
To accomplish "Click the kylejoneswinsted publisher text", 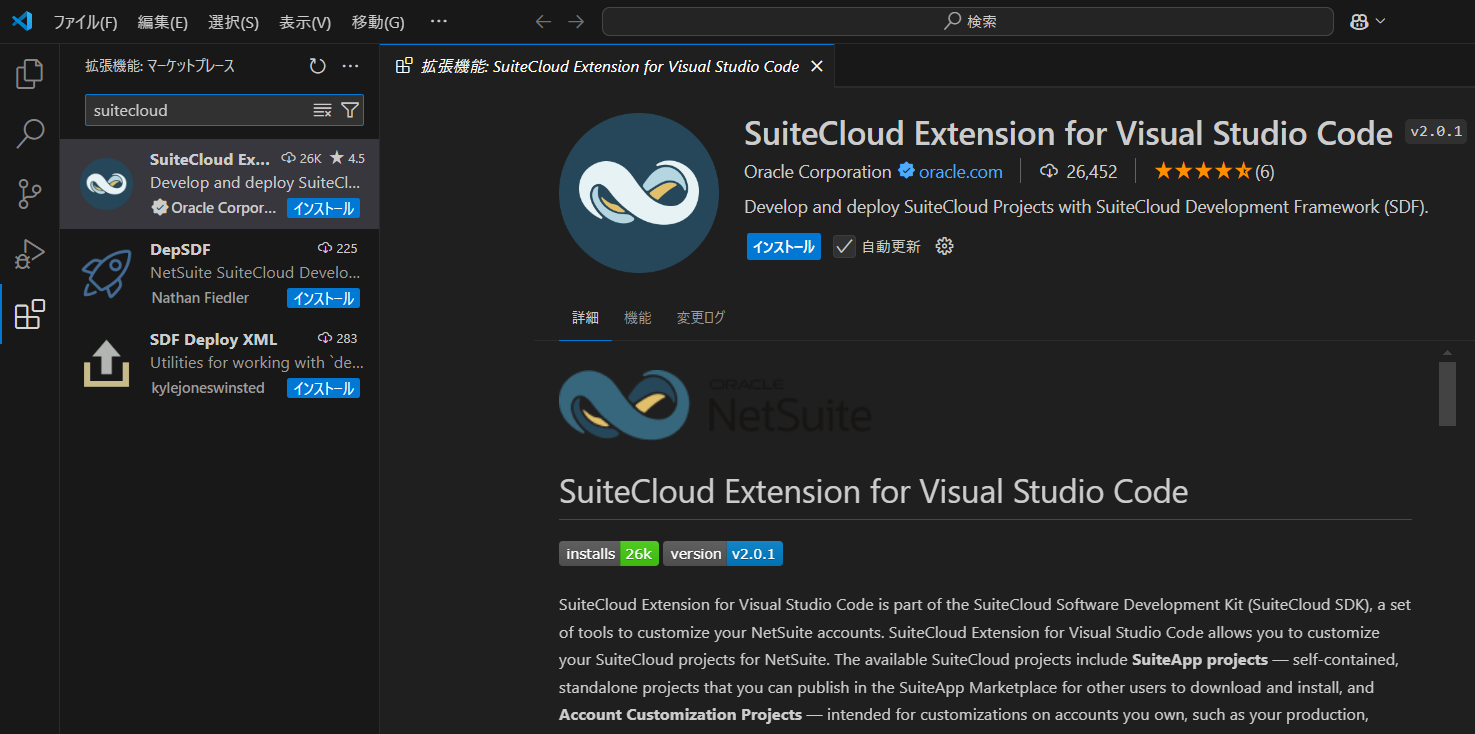I will 208,388.
